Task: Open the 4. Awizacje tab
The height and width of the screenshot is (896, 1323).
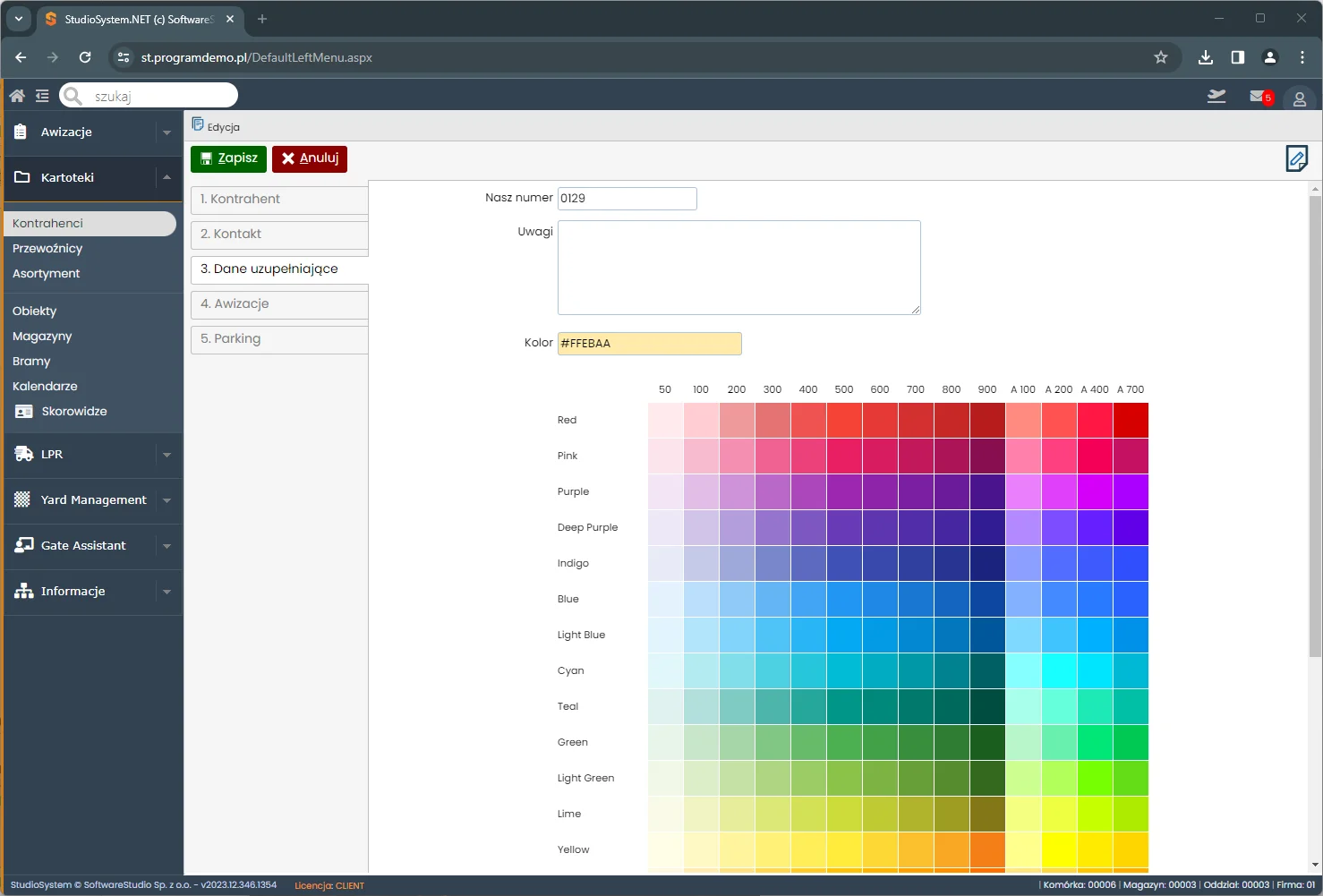Action: 279,304
